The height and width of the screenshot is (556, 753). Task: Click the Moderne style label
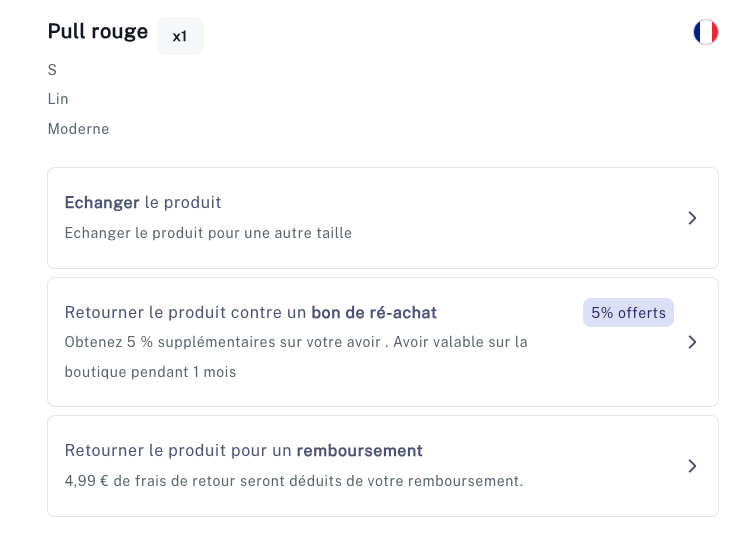(x=78, y=129)
